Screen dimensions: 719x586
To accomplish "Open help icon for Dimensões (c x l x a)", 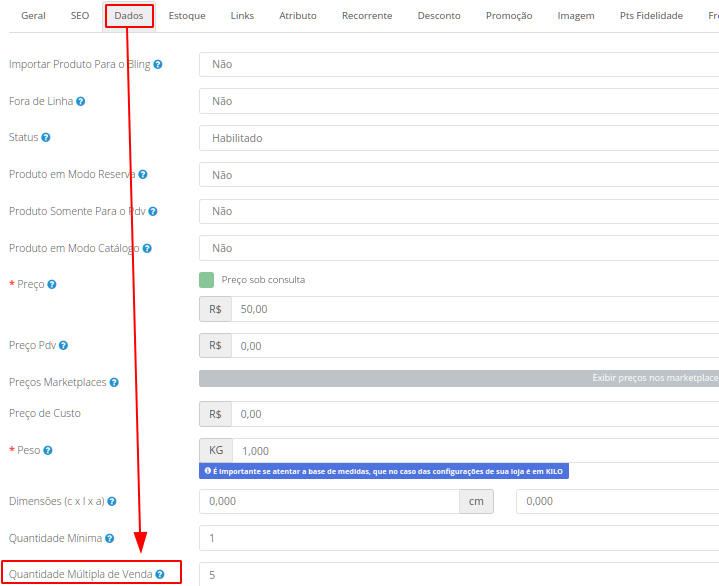I will pyautogui.click(x=112, y=501).
